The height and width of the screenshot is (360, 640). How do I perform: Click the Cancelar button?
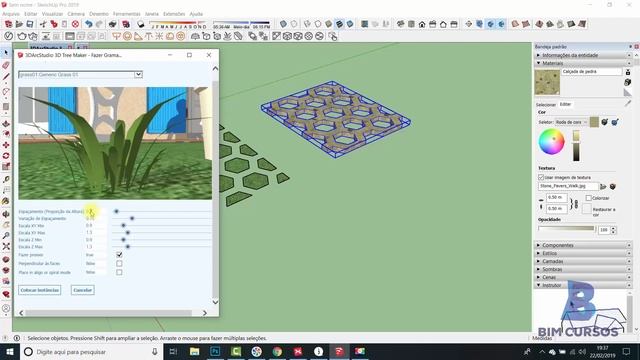tap(82, 290)
